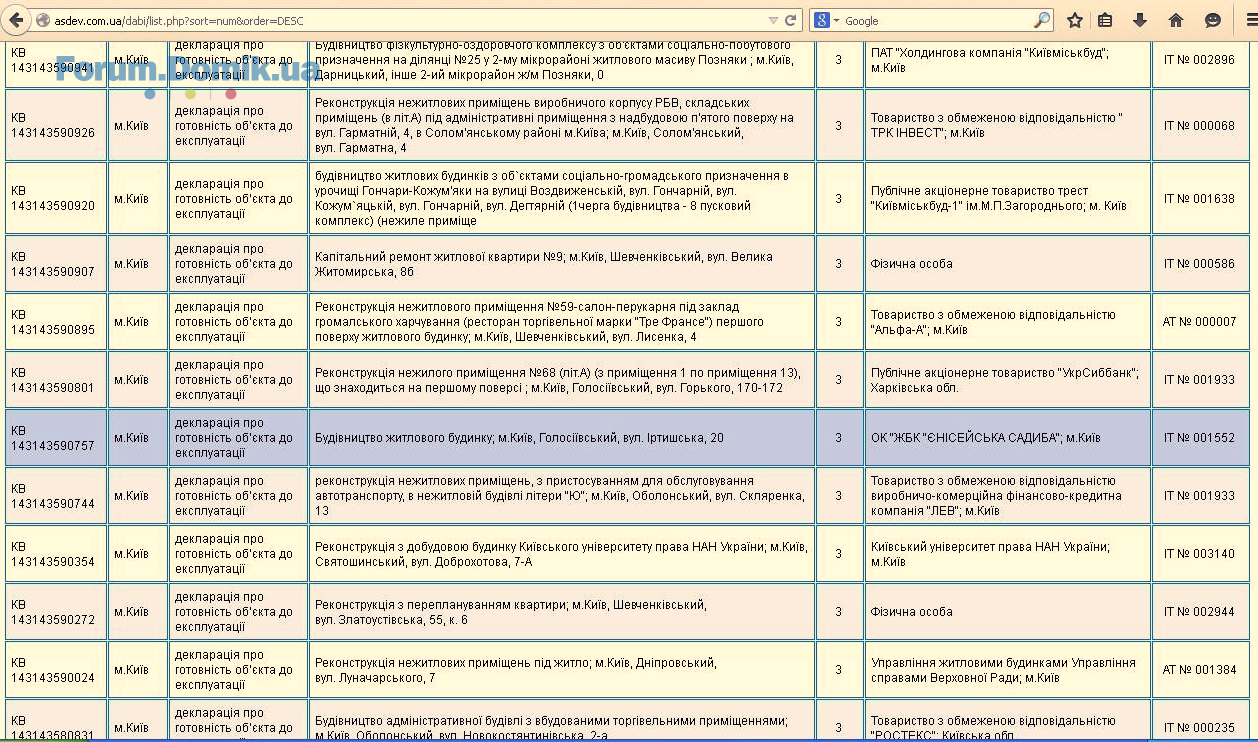Screen dimensions: 1258x742
Task: Click license IT № 001638
Action: pyautogui.click(x=1199, y=199)
